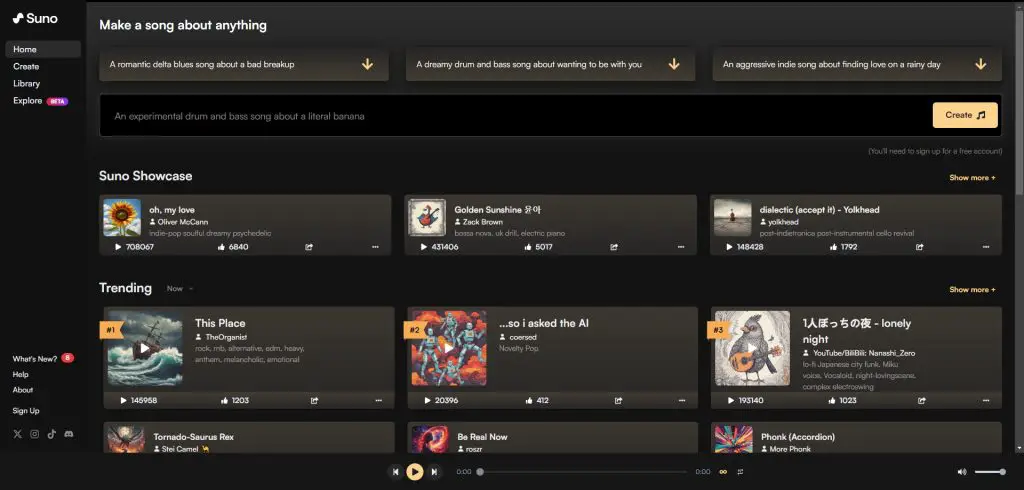Like the song "Golden Sunshine"

click(x=527, y=246)
